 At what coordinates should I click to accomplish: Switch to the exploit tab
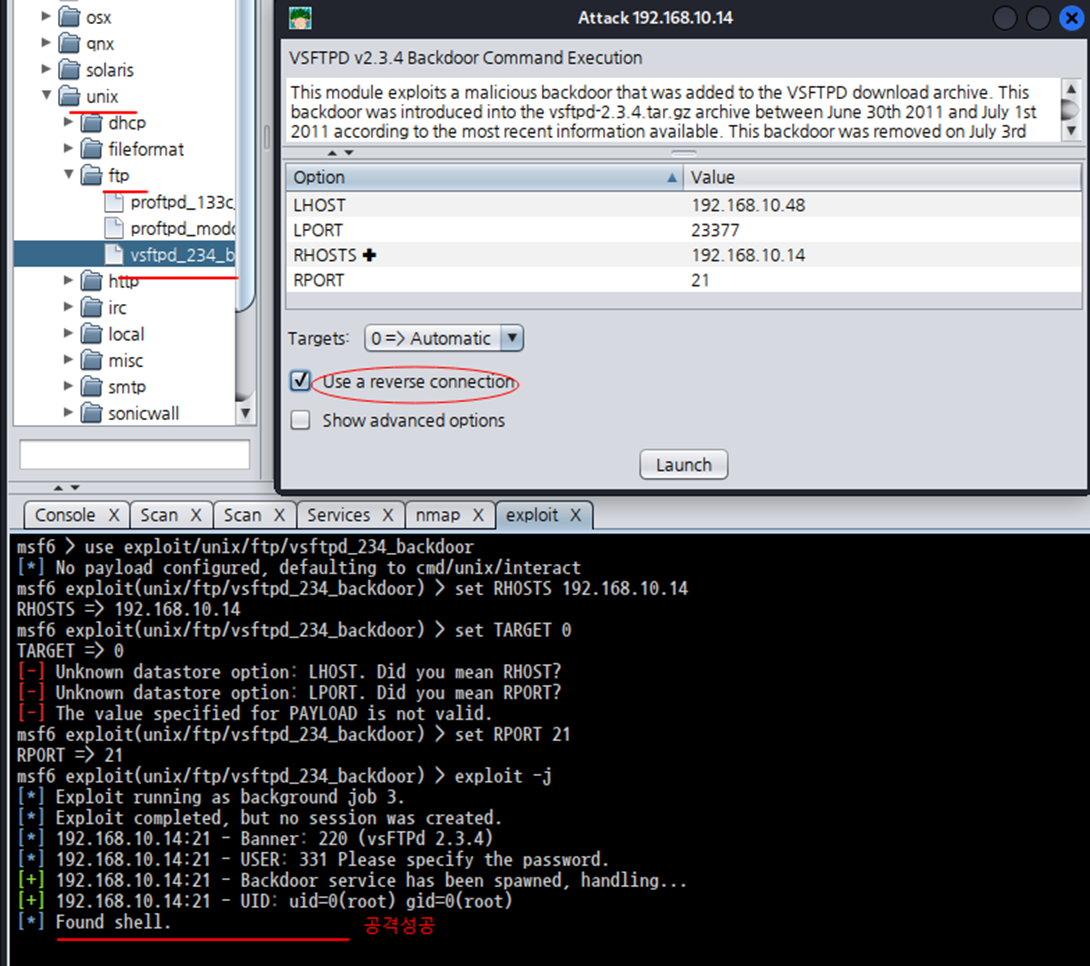[532, 515]
